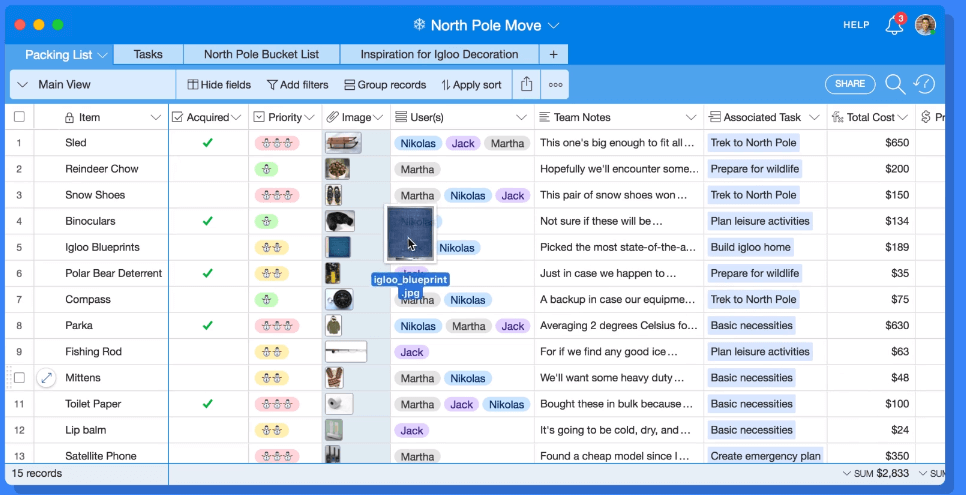Image resolution: width=966 pixels, height=495 pixels.
Task: Click the Reindeer Chow green priority tag
Action: (266, 169)
